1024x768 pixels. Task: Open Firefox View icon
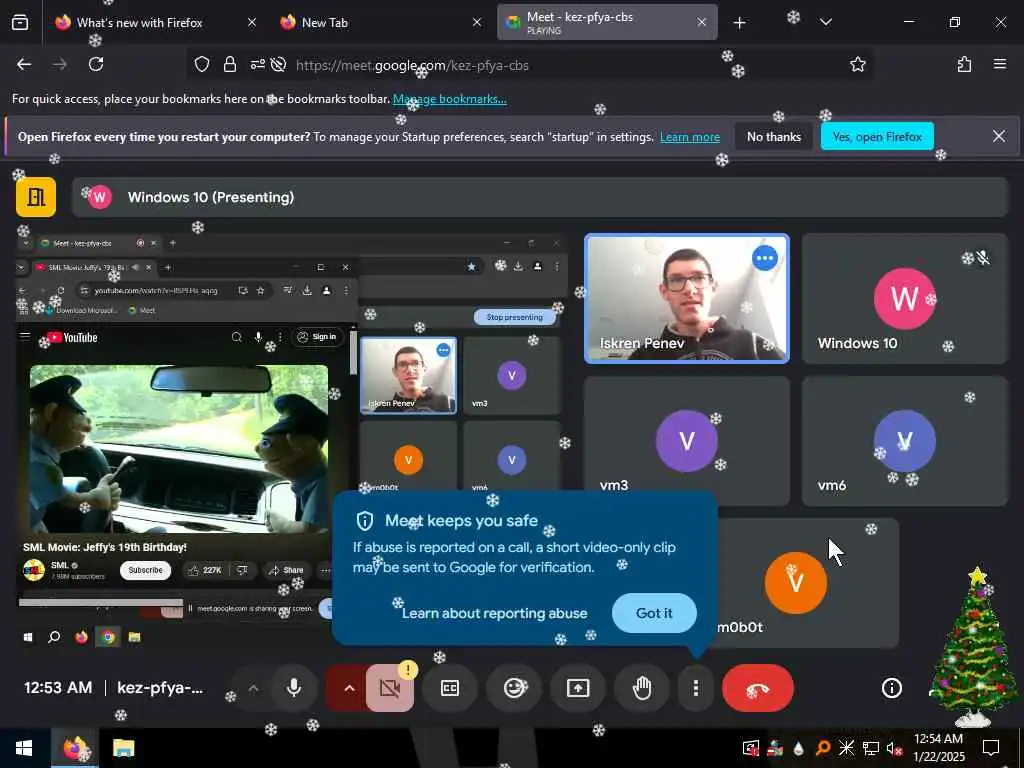coord(20,23)
